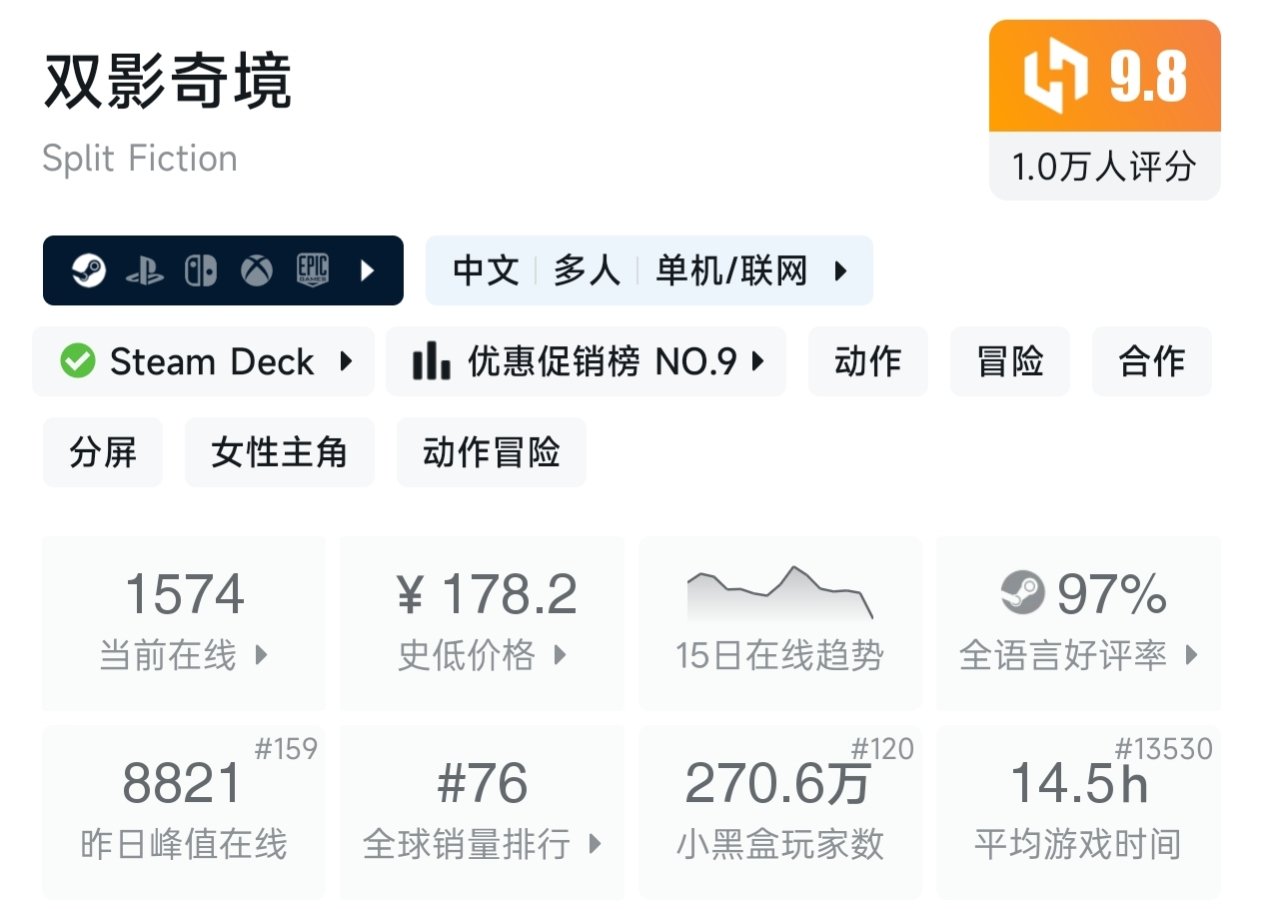Click the Xbox platform icon
The width and height of the screenshot is (1263, 909).
pyautogui.click(x=257, y=271)
